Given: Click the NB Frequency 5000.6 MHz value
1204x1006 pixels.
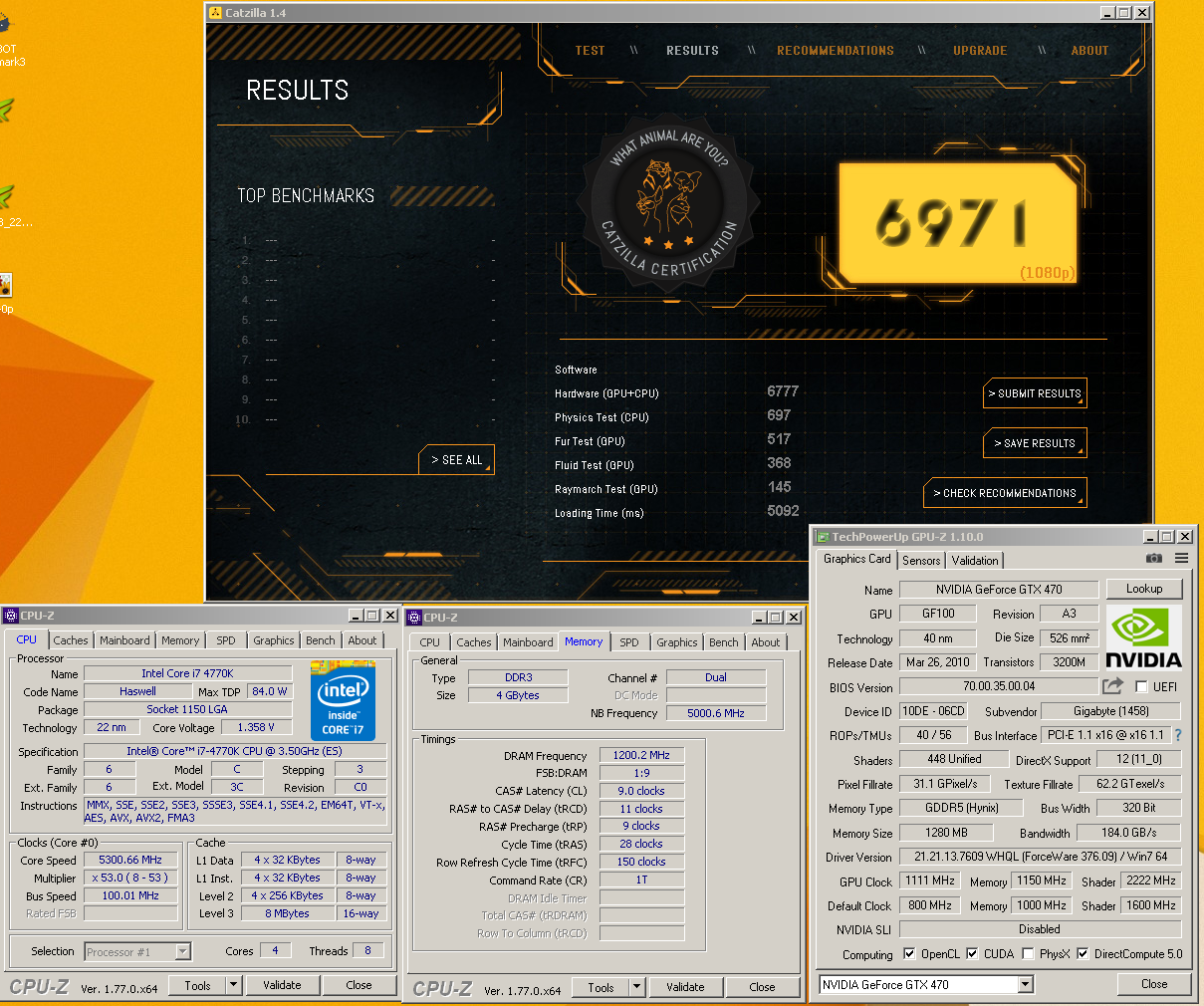Looking at the screenshot, I should click(x=716, y=713).
